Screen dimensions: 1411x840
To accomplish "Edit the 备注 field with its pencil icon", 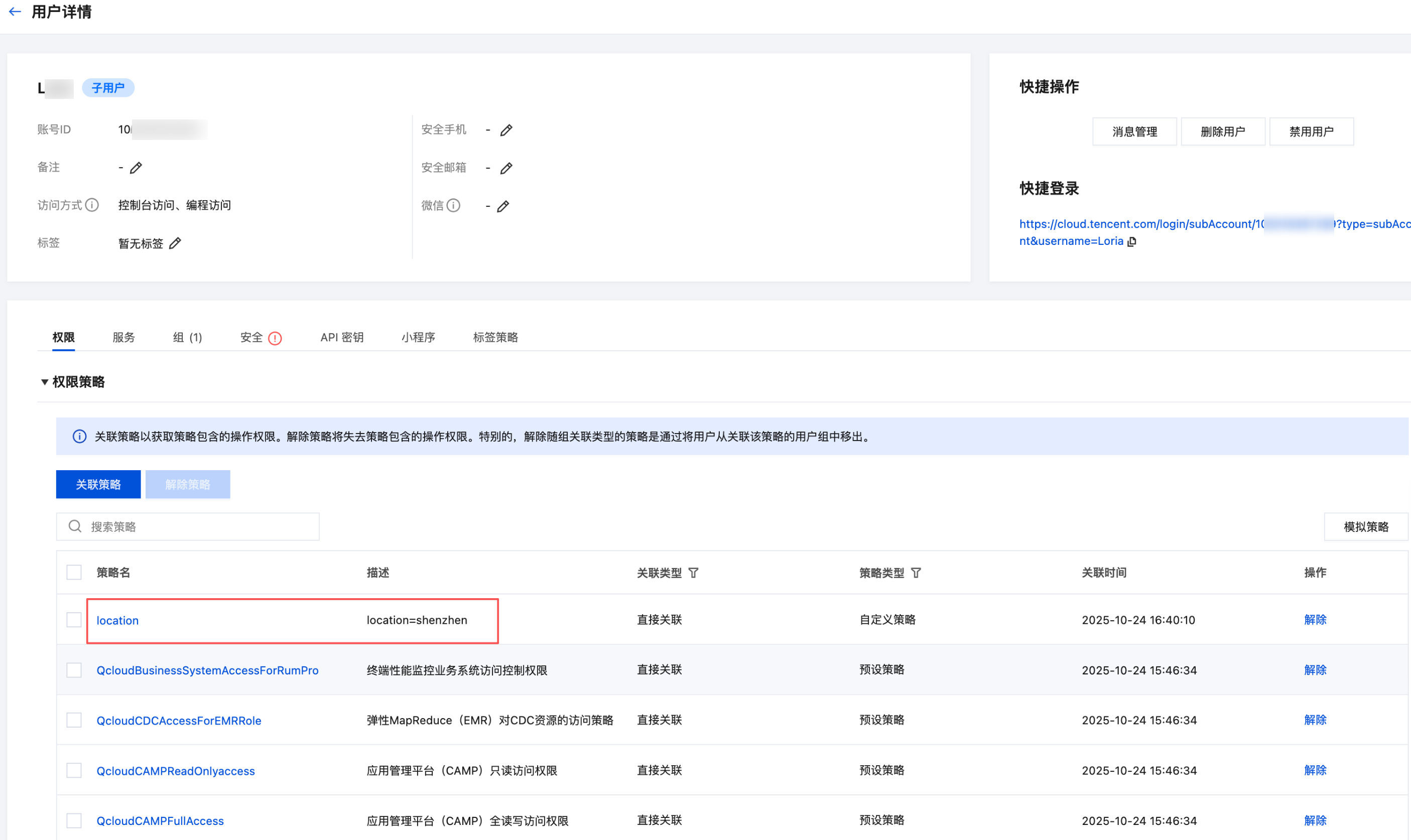I will 136,168.
